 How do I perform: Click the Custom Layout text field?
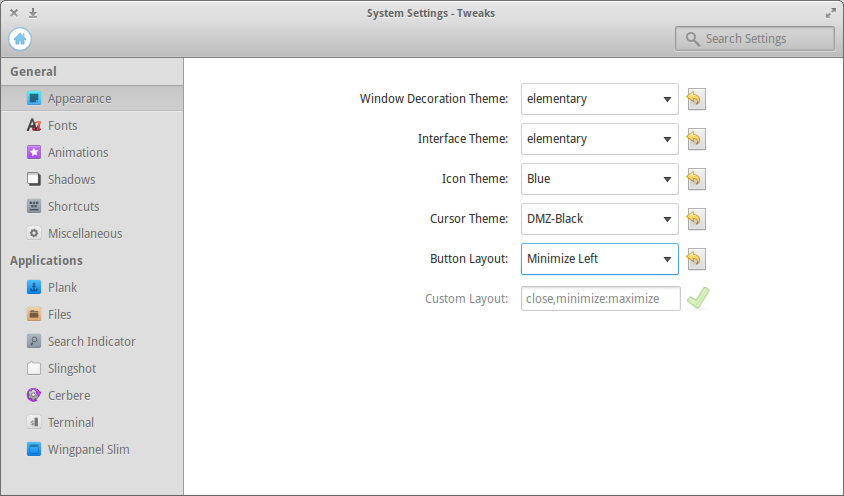pos(600,298)
